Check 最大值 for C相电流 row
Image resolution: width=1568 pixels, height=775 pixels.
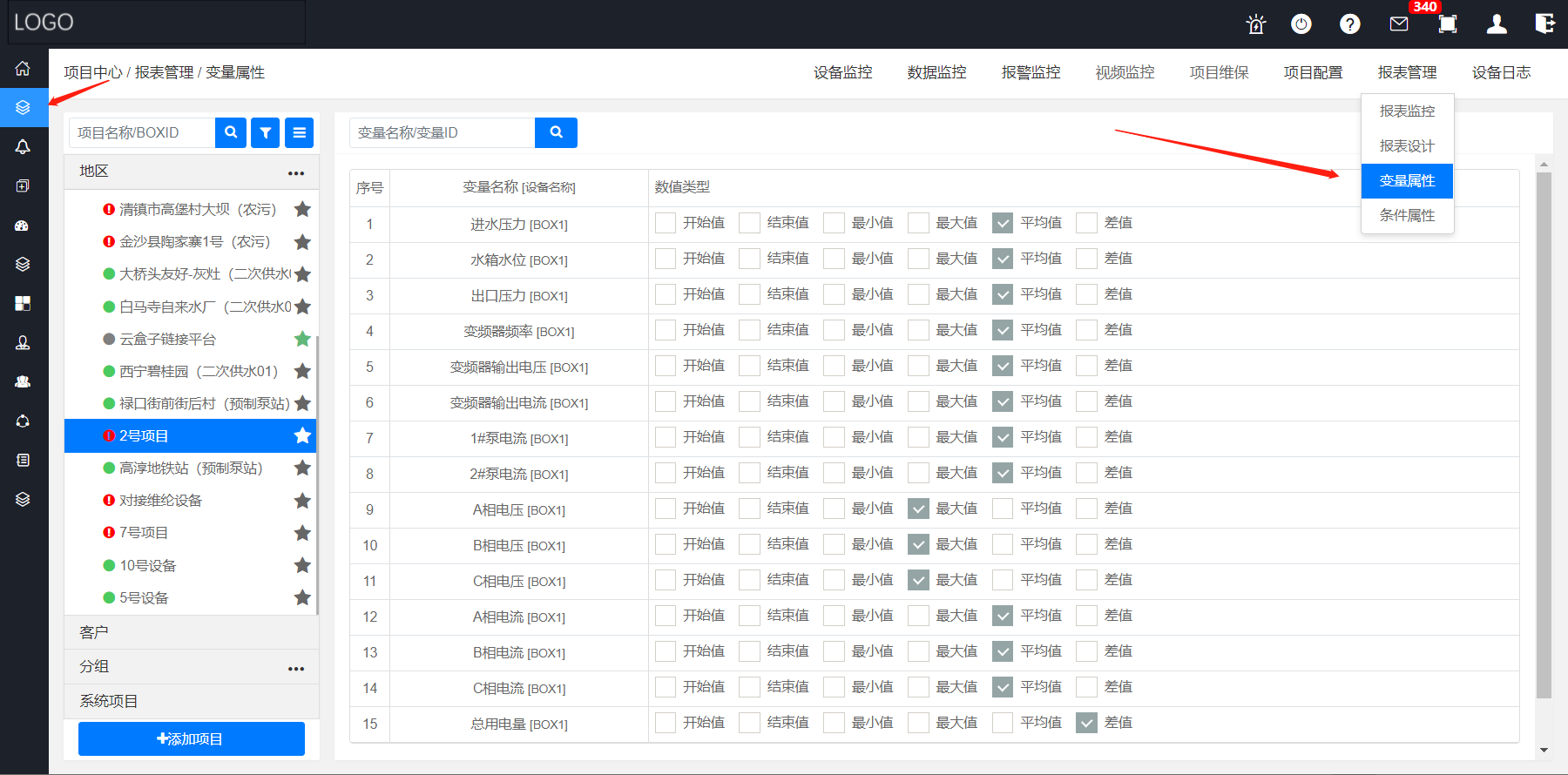918,687
